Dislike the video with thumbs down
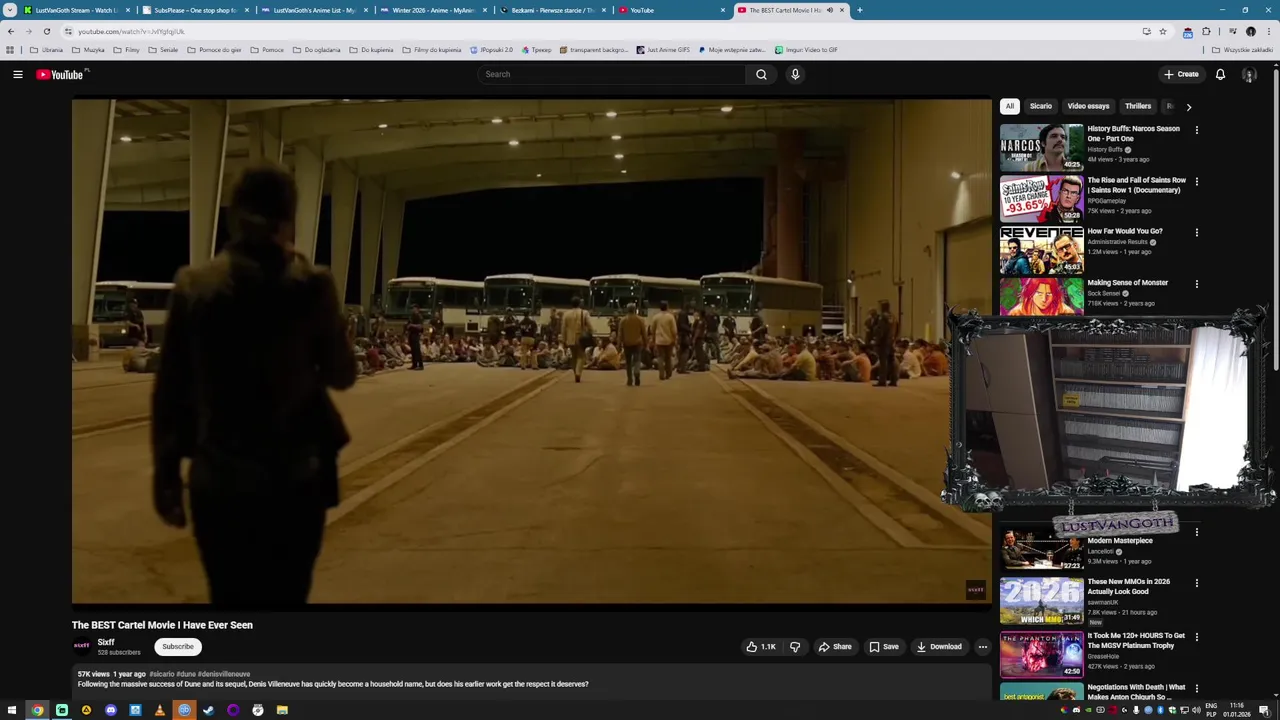This screenshot has width=1280, height=720. point(795,647)
